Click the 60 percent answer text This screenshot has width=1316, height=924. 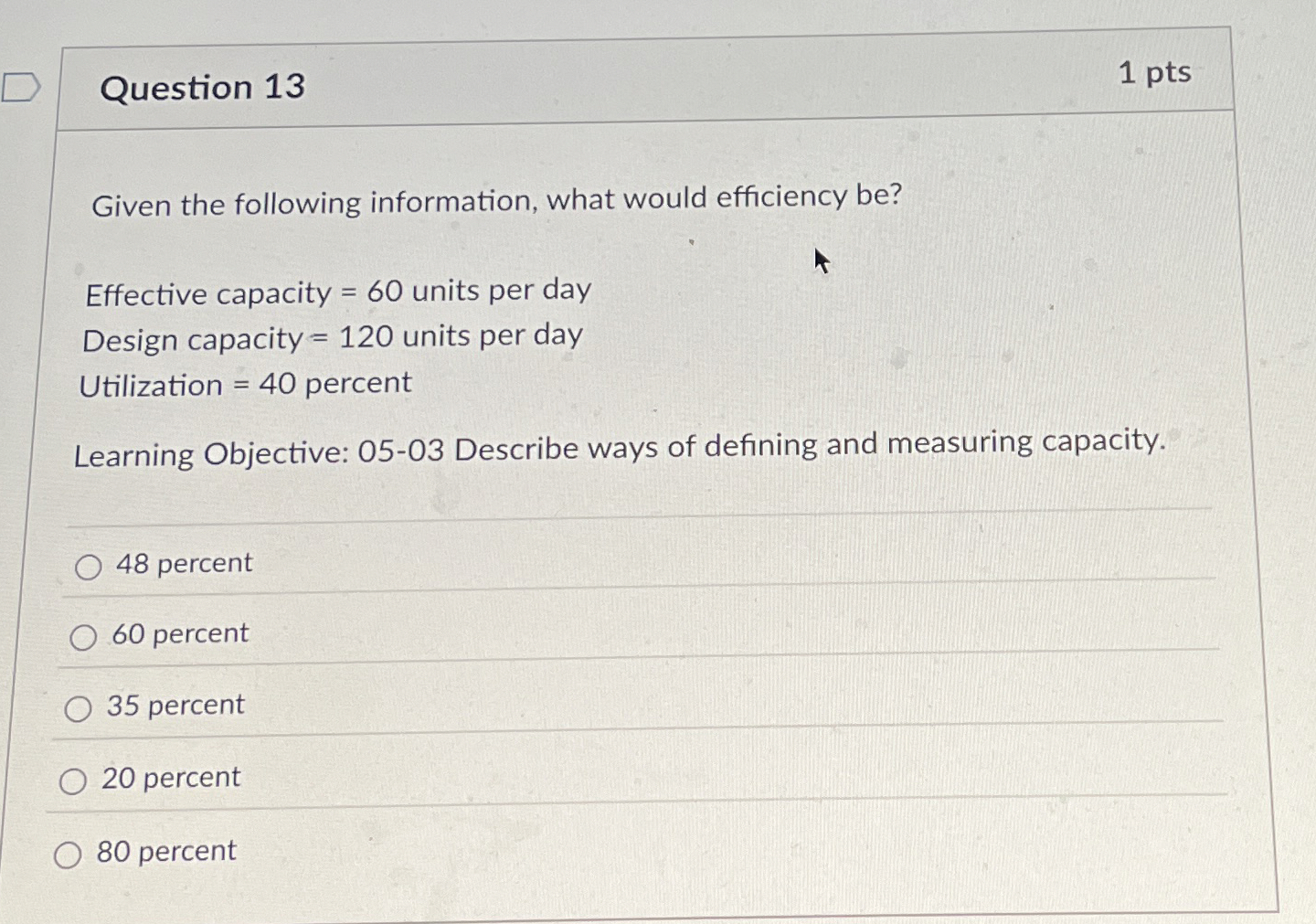(180, 634)
